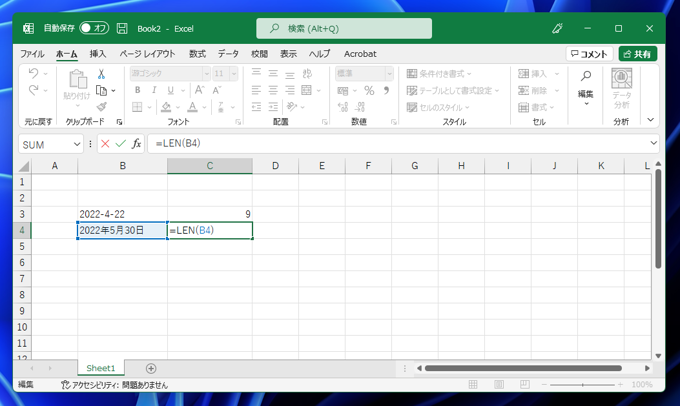Click the Undo icon
The height and width of the screenshot is (406, 680).
(33, 73)
